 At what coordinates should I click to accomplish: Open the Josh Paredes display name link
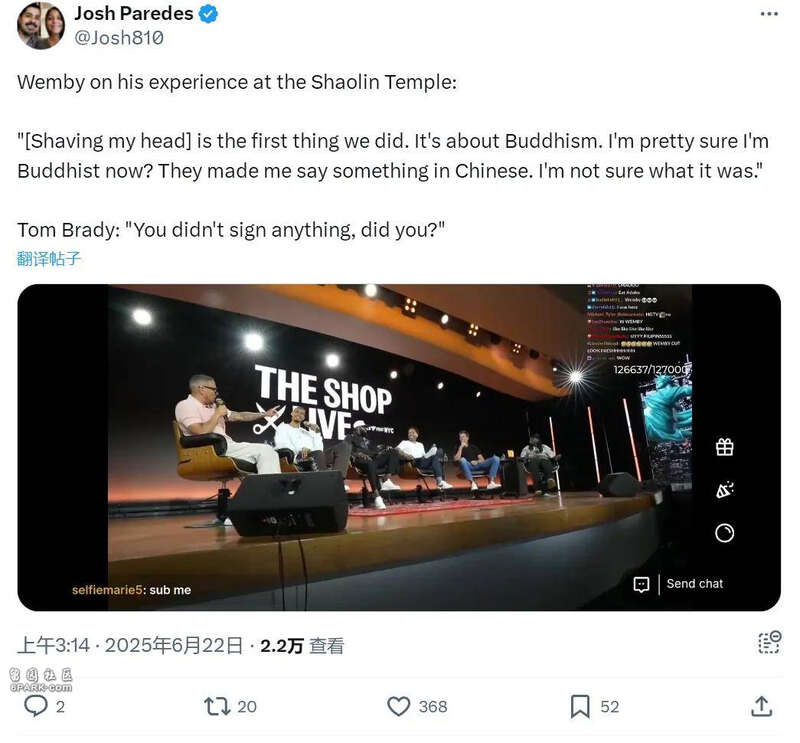tap(134, 13)
